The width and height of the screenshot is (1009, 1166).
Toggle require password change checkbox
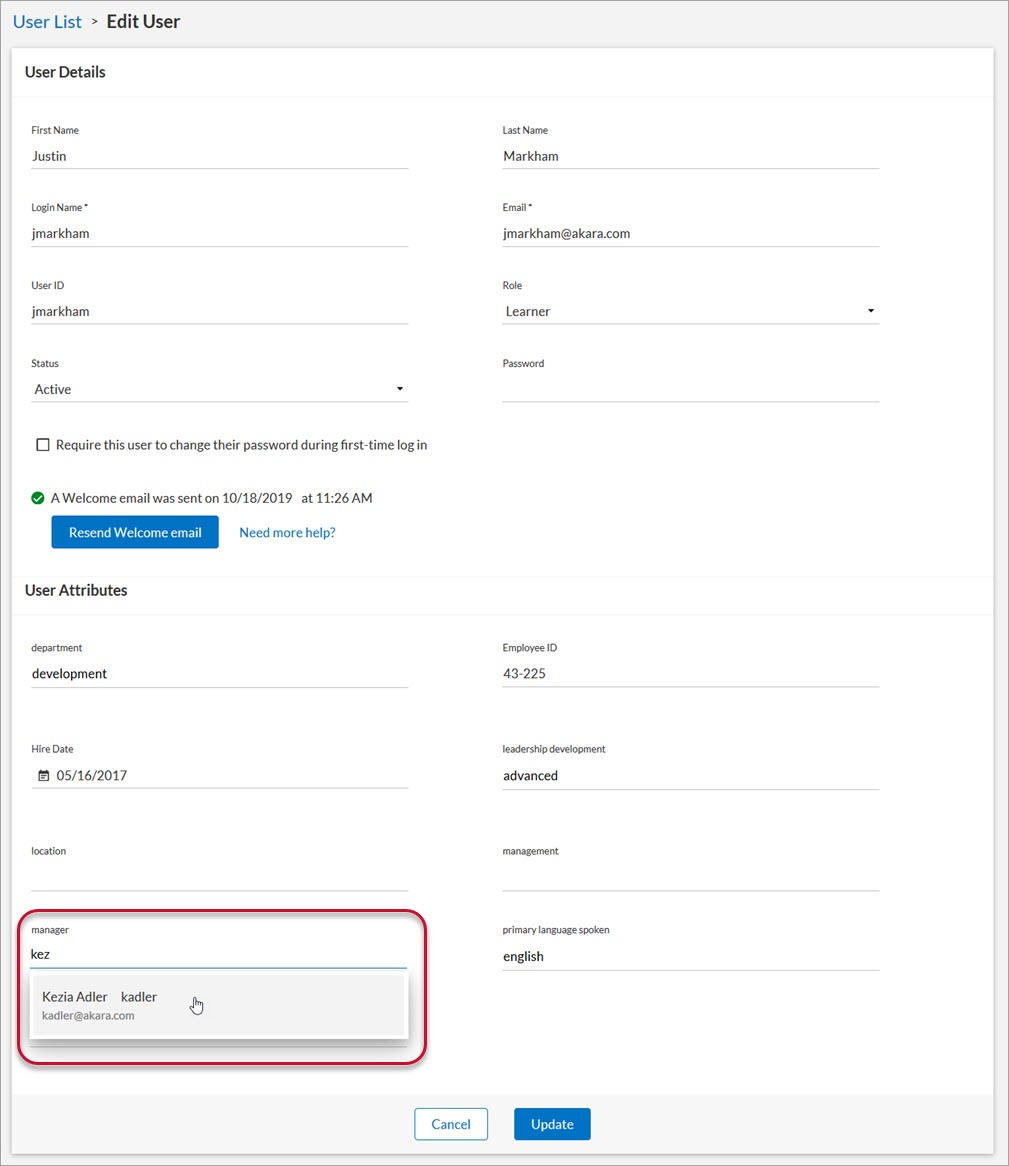43,445
